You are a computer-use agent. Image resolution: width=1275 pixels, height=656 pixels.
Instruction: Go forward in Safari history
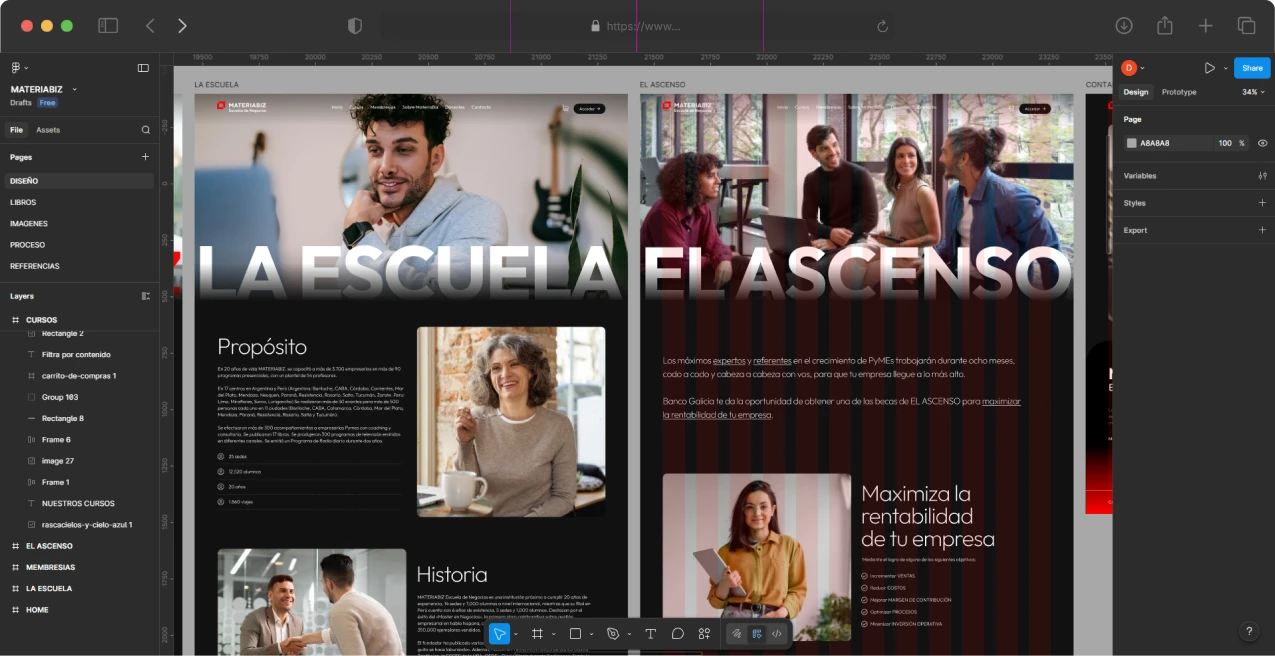182,26
